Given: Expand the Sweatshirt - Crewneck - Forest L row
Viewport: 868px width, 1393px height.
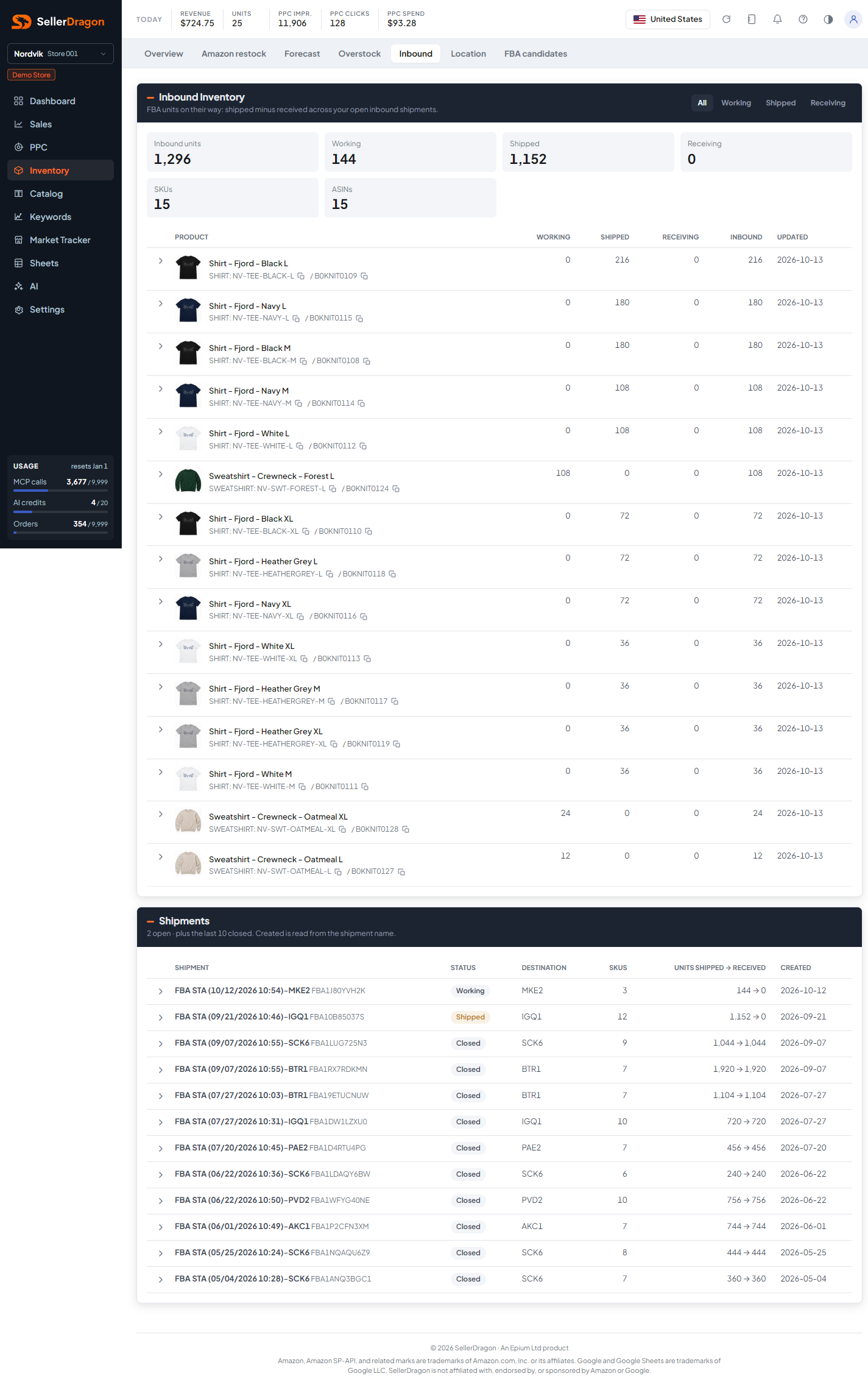Looking at the screenshot, I should [160, 474].
